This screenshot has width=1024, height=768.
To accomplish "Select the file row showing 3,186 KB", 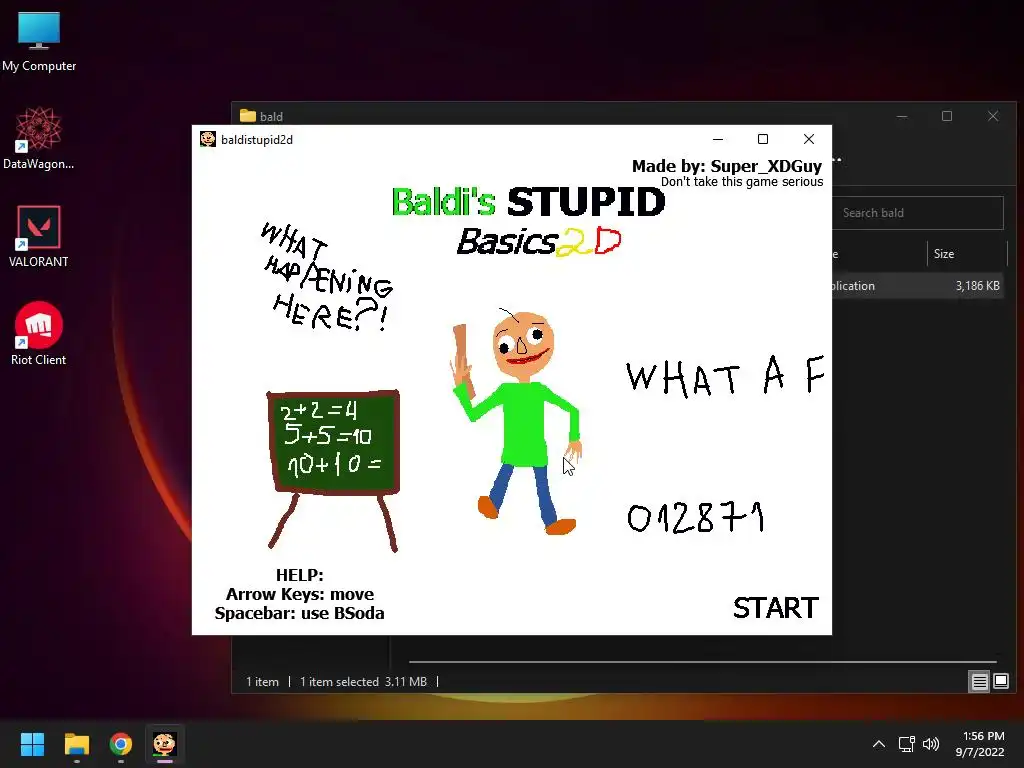I will click(918, 286).
